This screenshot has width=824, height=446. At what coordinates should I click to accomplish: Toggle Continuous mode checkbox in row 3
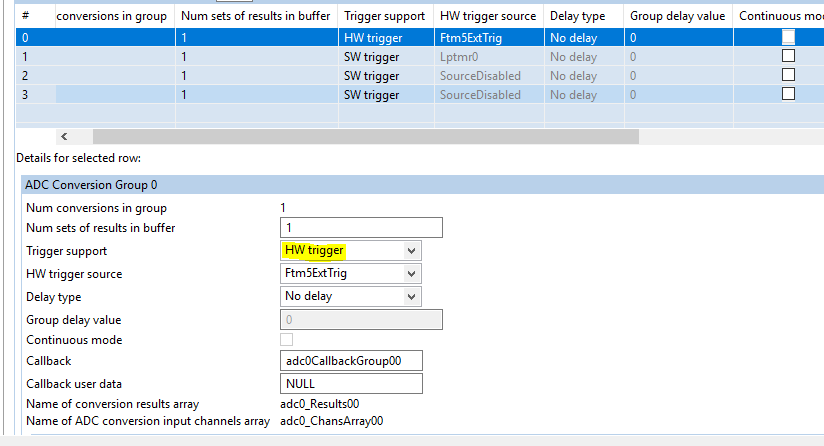click(x=788, y=94)
